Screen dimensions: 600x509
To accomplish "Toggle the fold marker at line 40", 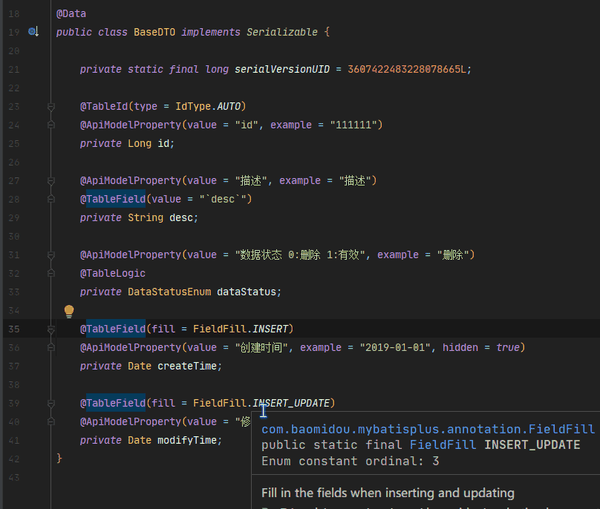I will [x=51, y=422].
